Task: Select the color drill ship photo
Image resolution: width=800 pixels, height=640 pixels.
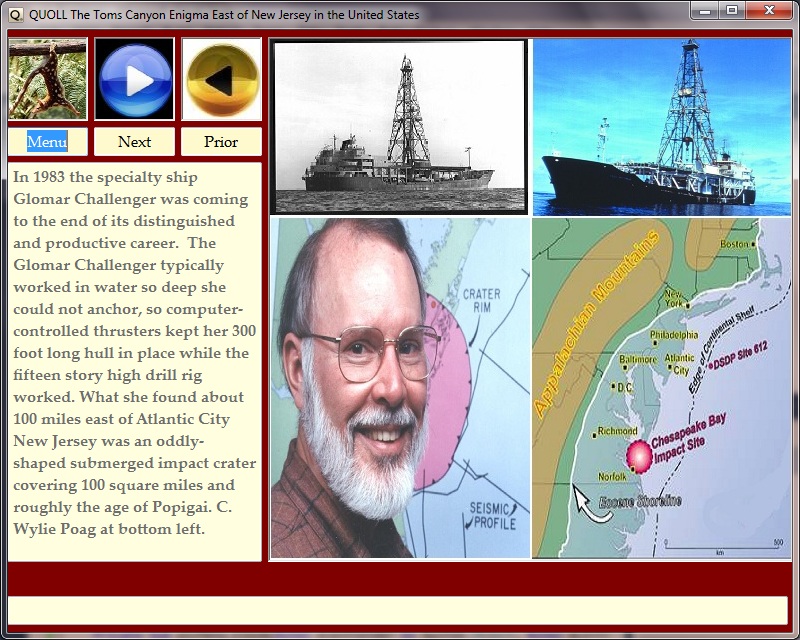Action: pos(661,127)
